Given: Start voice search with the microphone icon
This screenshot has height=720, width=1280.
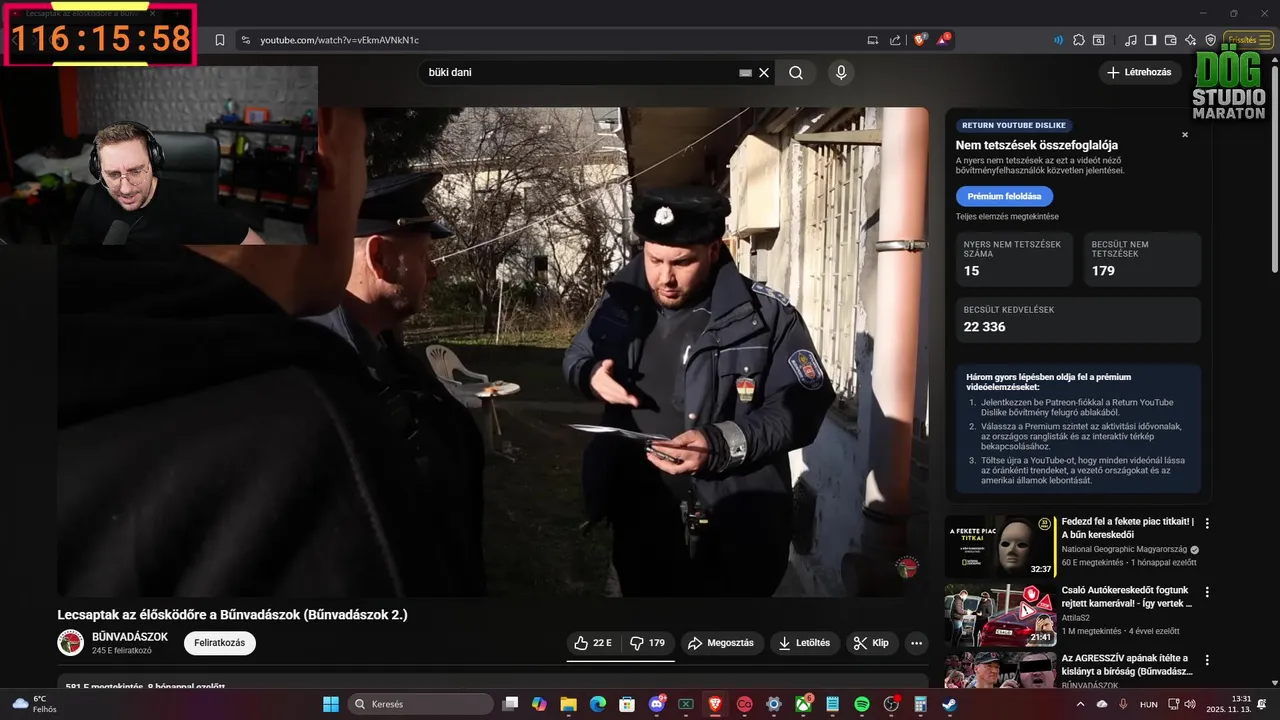Looking at the screenshot, I should pyautogui.click(x=841, y=72).
